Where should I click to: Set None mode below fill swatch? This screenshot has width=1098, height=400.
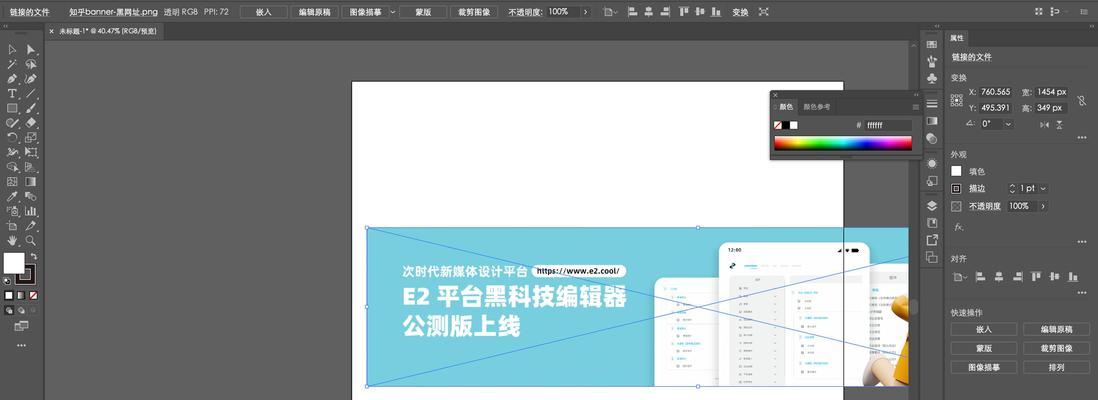point(33,295)
